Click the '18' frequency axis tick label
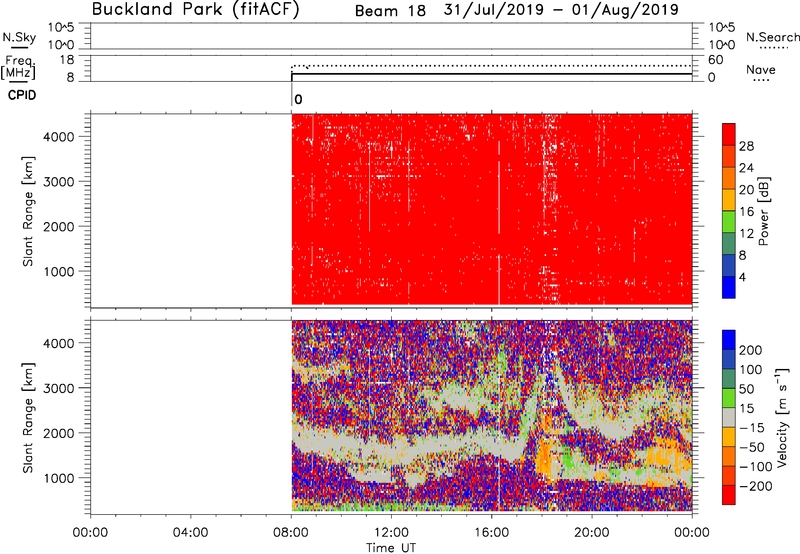The image size is (800, 554). [67, 60]
